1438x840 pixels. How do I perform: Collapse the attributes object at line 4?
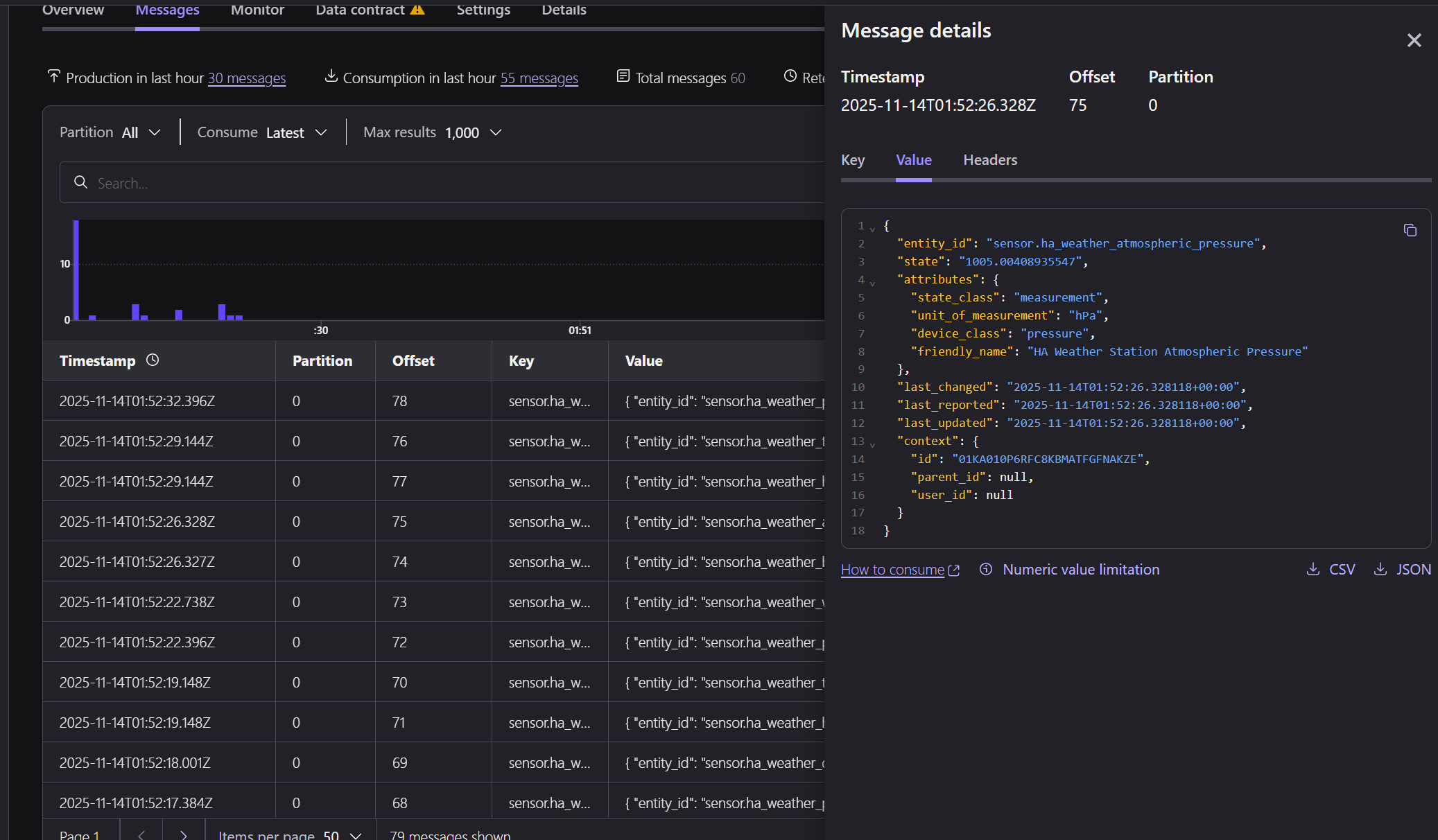872,283
